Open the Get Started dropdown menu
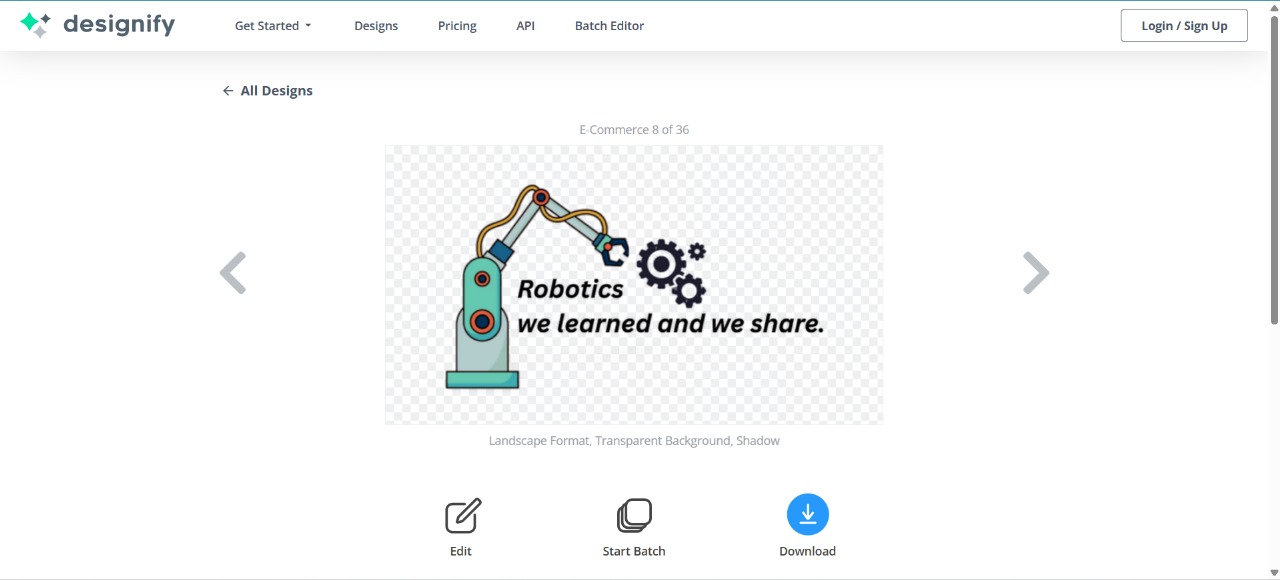 pyautogui.click(x=273, y=26)
